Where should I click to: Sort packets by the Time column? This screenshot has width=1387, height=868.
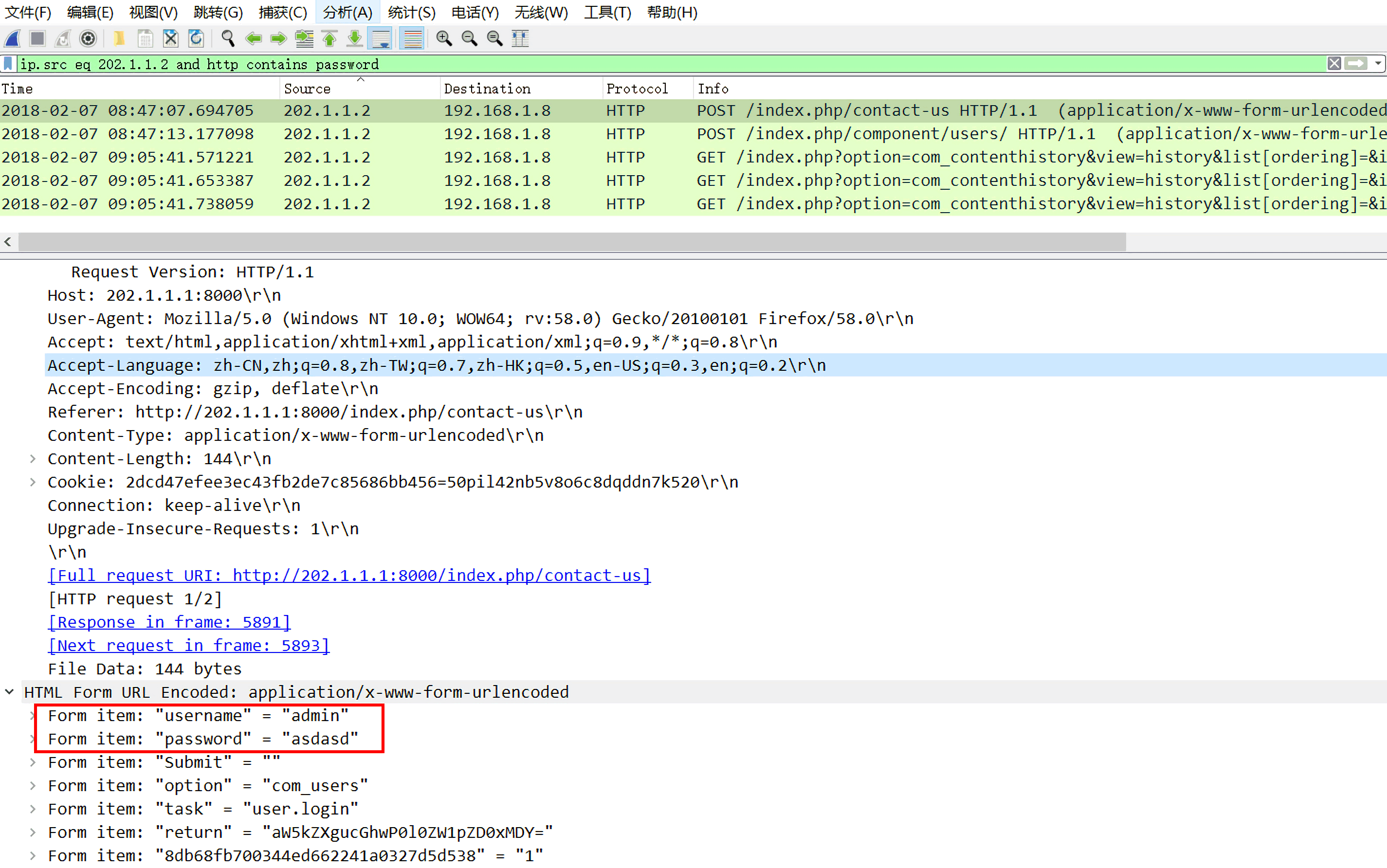coord(140,89)
